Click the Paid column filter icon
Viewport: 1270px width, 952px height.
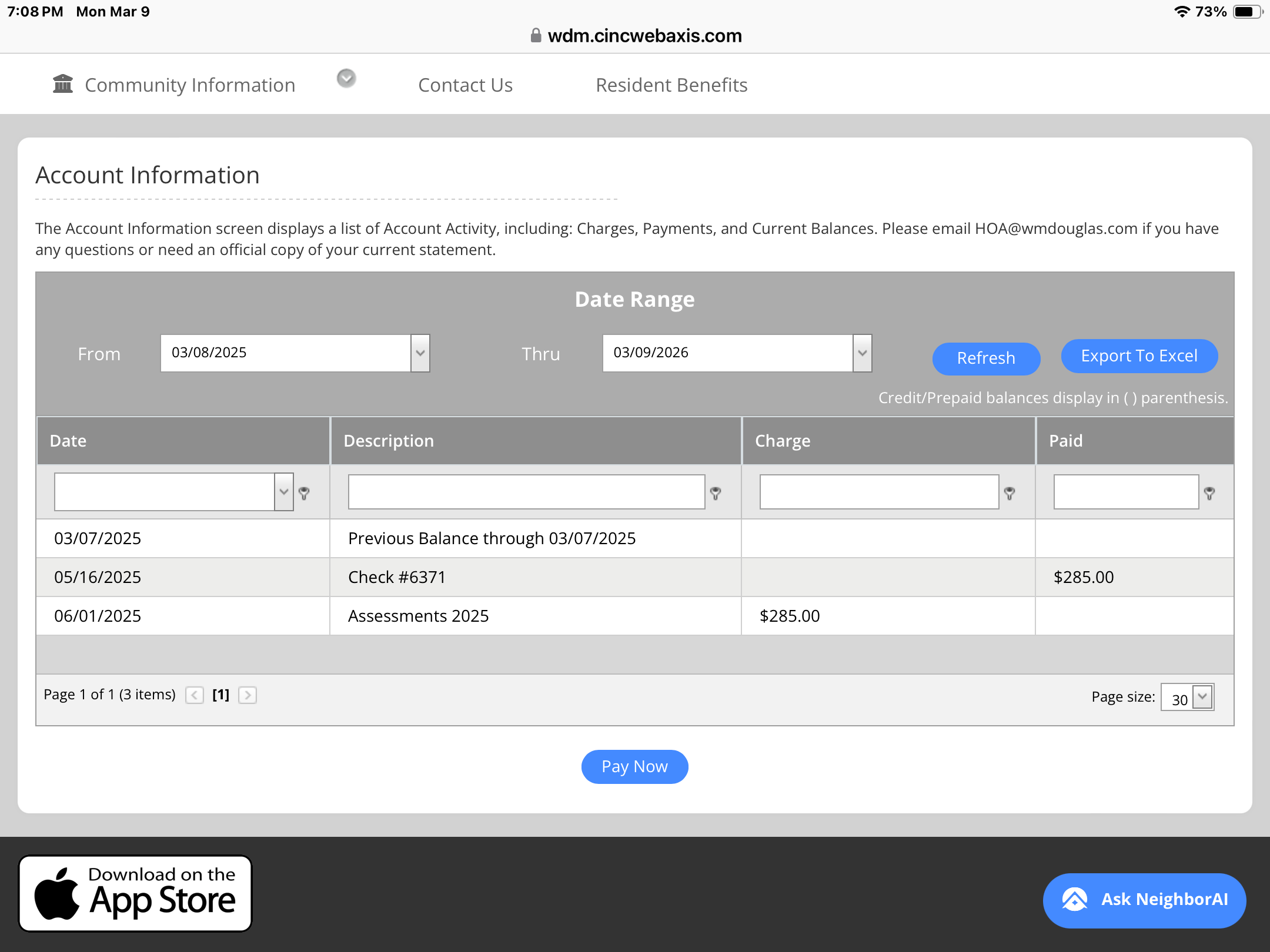(x=1209, y=493)
